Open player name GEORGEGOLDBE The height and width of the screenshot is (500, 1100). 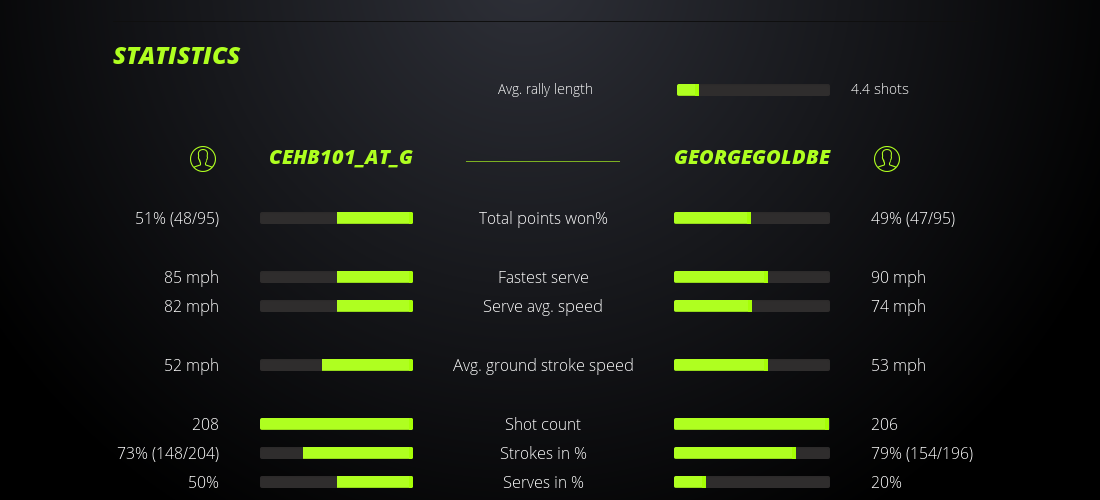(x=752, y=158)
